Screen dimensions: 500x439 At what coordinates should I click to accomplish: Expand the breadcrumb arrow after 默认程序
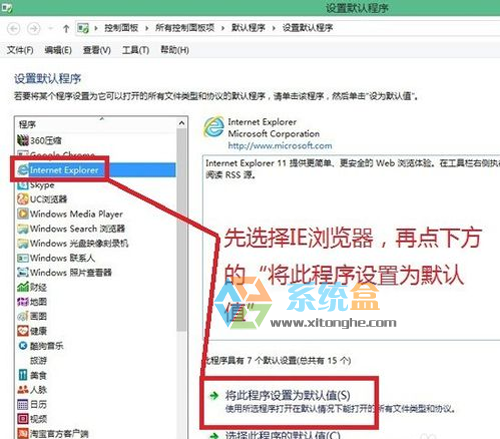(274, 28)
